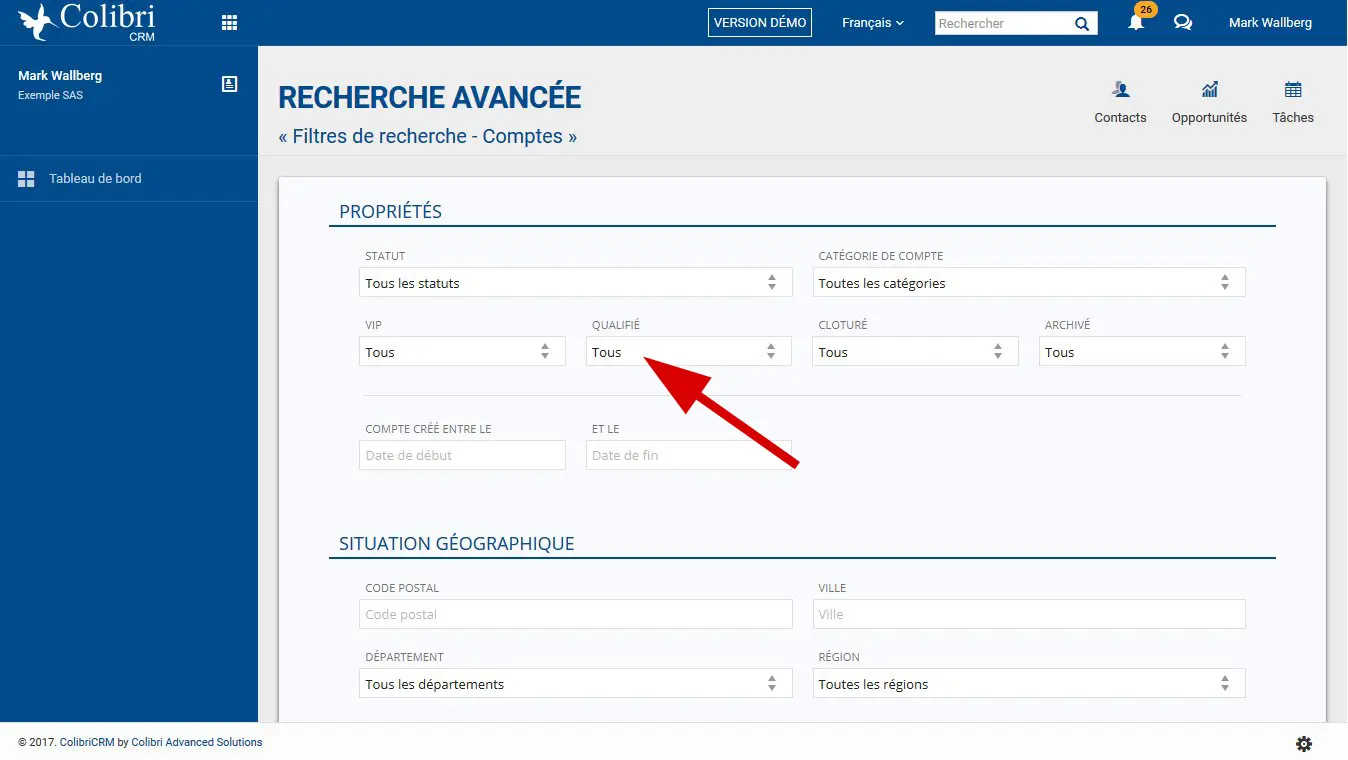1348x760 pixels.
Task: Click the RECHERCHE AVANCÉE page title
Action: coord(430,97)
